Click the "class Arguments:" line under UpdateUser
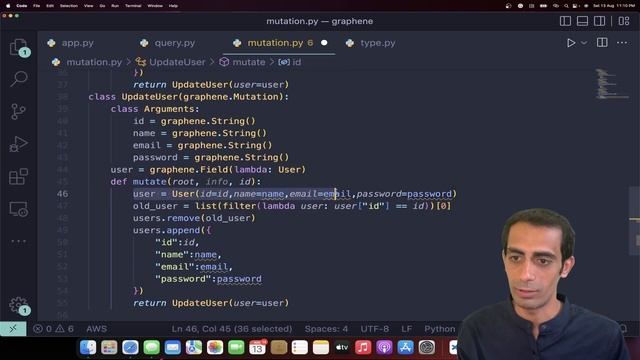 pyautogui.click(x=155, y=109)
